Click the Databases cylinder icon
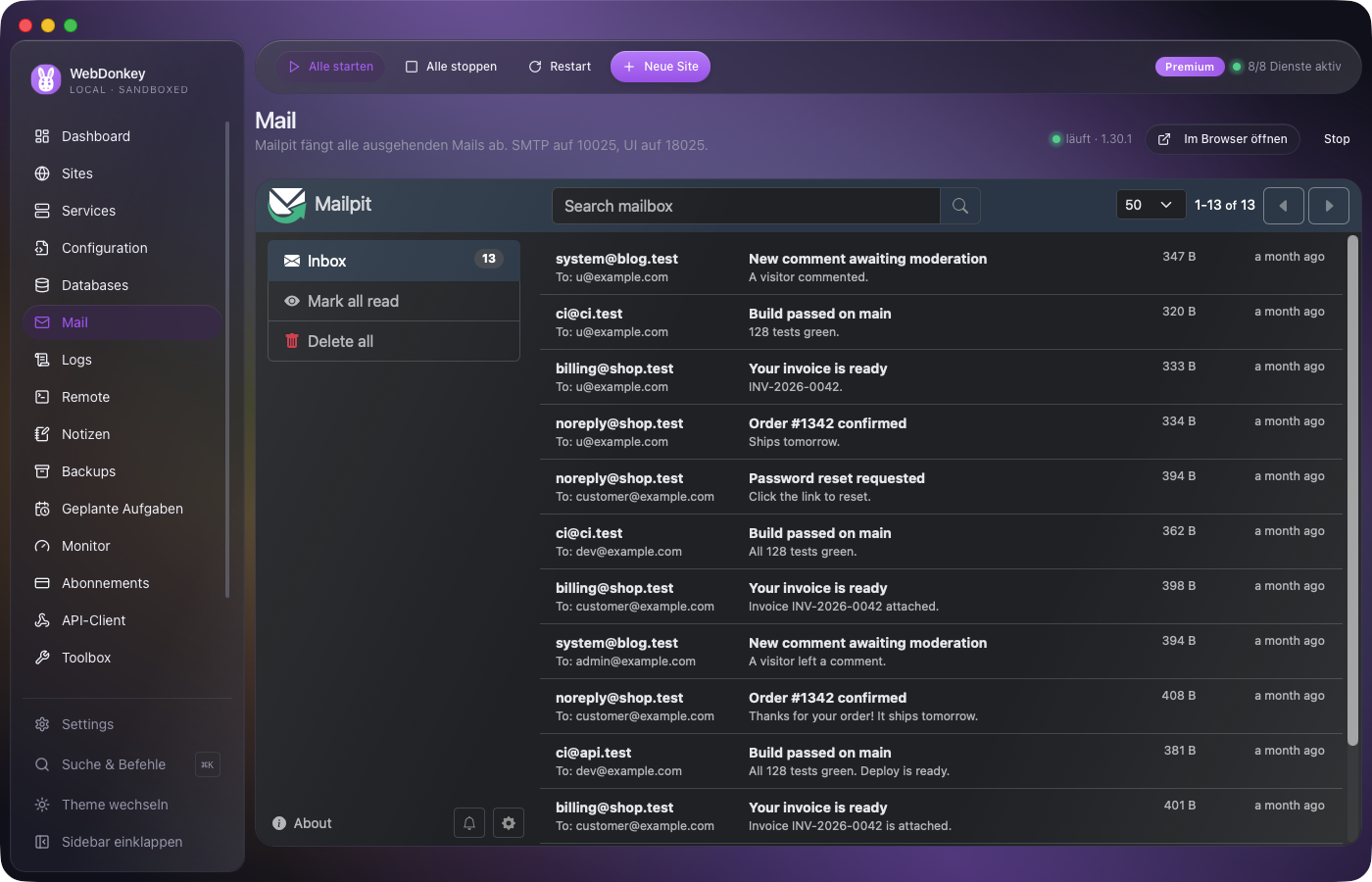 pyautogui.click(x=42, y=285)
